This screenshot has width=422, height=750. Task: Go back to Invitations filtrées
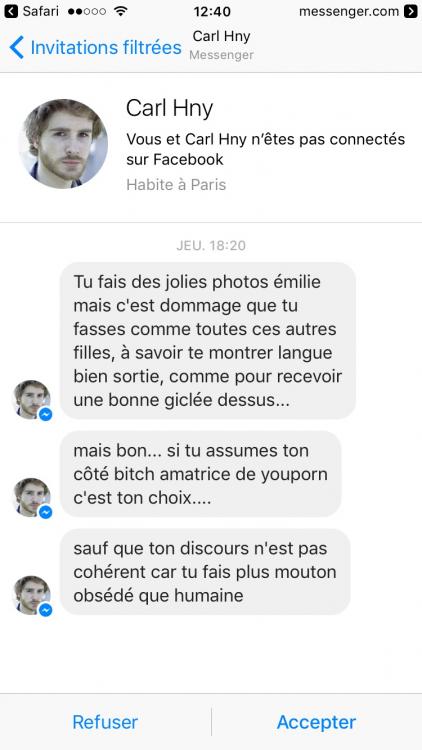pyautogui.click(x=106, y=48)
